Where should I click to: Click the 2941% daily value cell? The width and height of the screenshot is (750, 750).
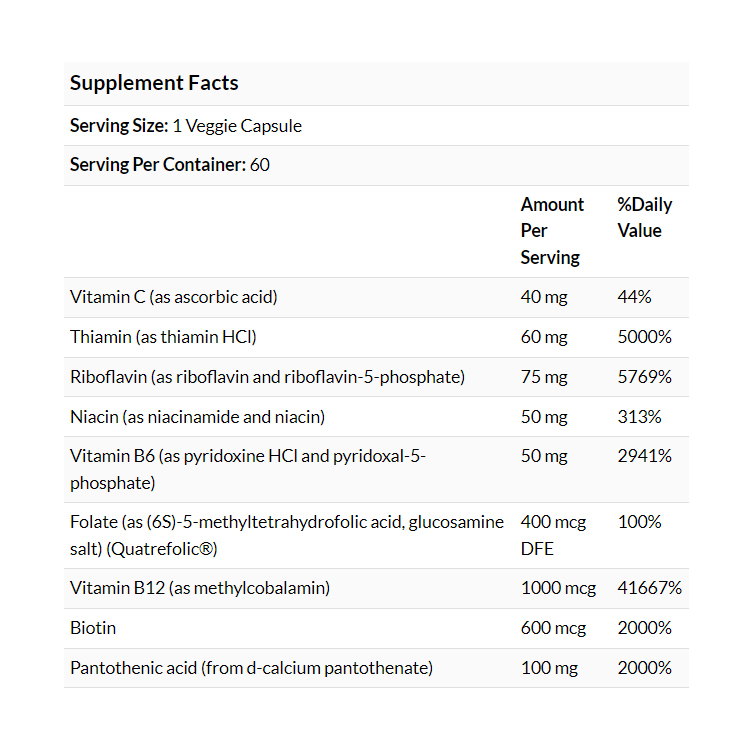(x=644, y=456)
